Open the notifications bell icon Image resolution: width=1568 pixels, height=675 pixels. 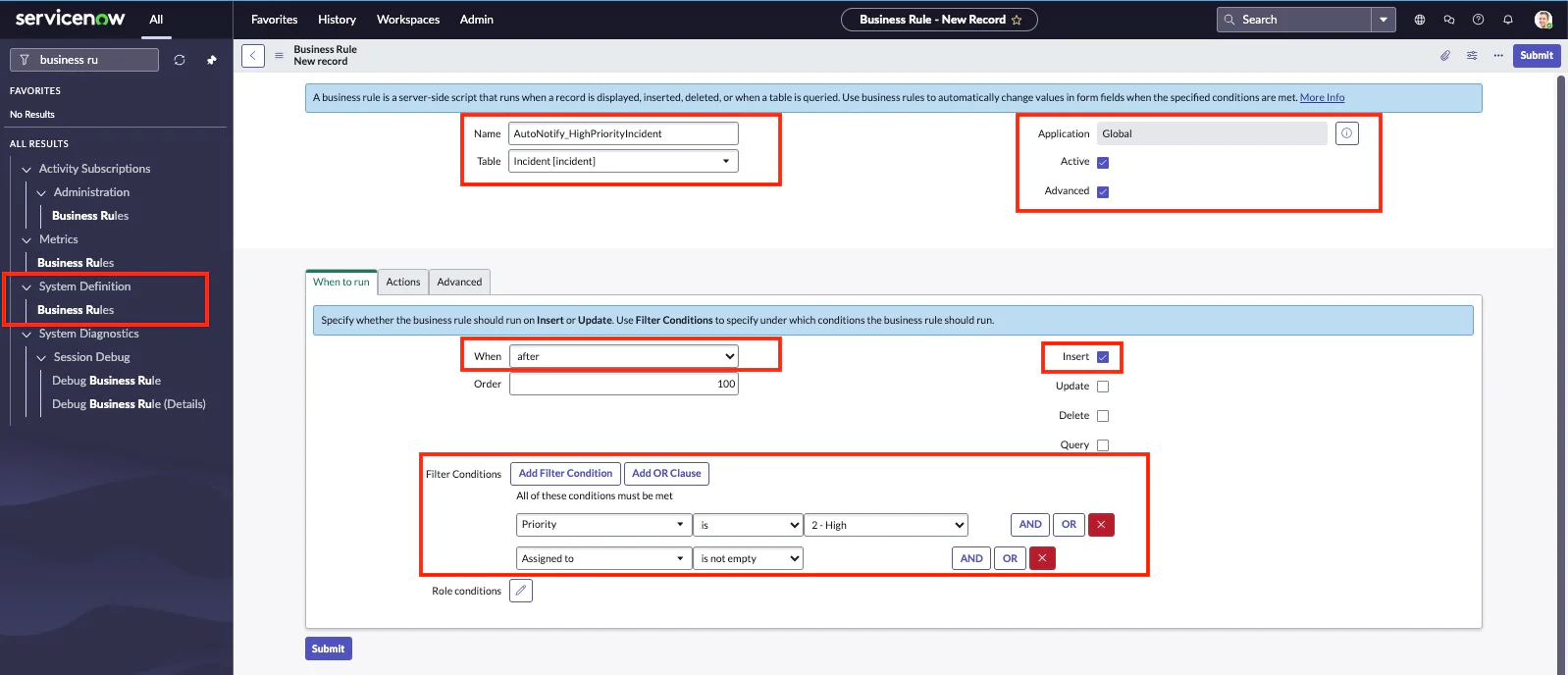coord(1508,20)
